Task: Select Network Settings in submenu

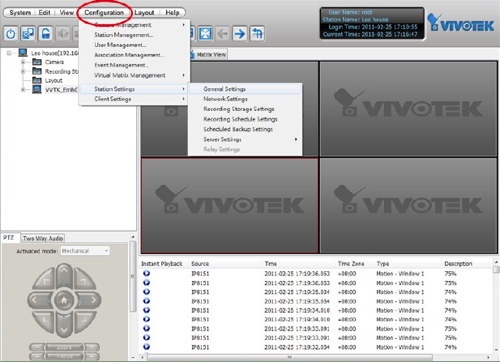Action: tap(245, 99)
